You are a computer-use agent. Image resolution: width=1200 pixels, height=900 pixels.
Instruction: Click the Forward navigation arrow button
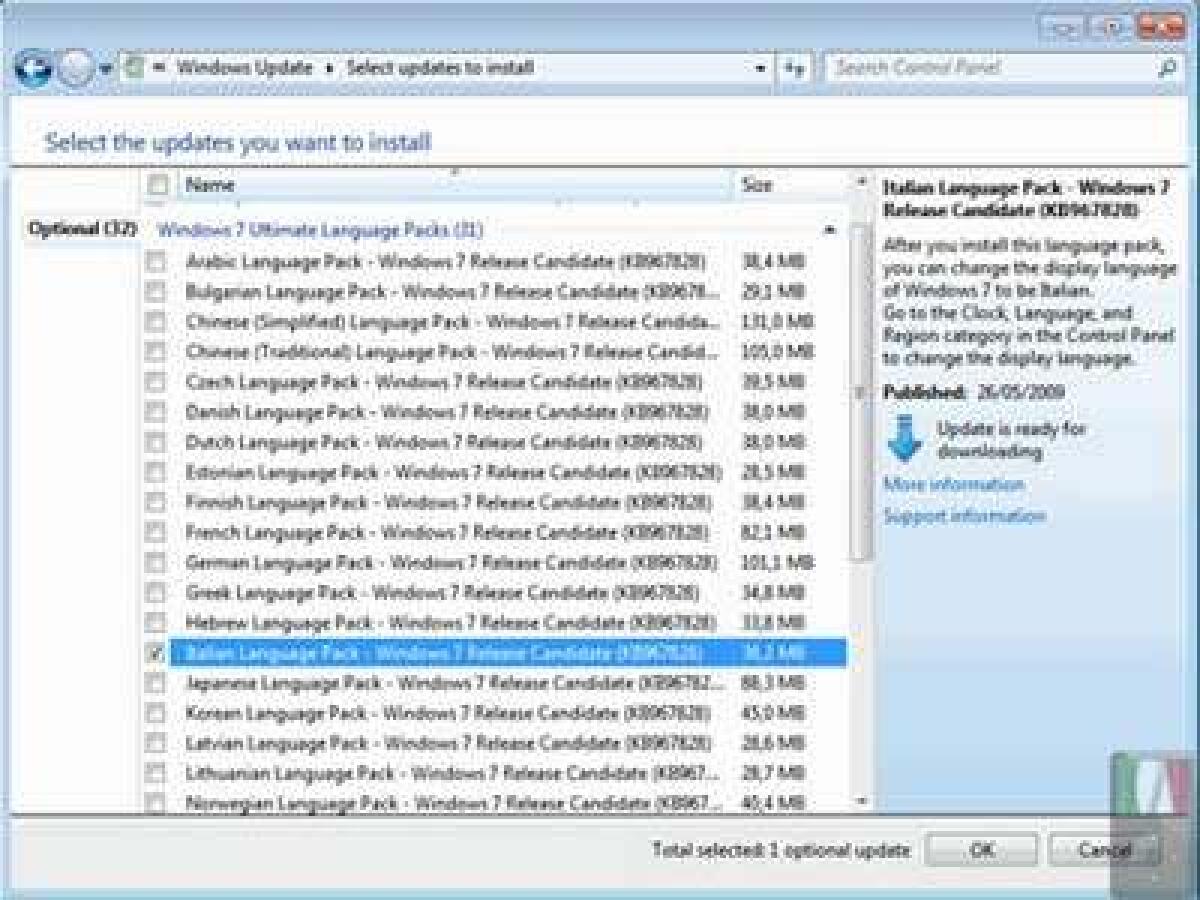click(75, 69)
